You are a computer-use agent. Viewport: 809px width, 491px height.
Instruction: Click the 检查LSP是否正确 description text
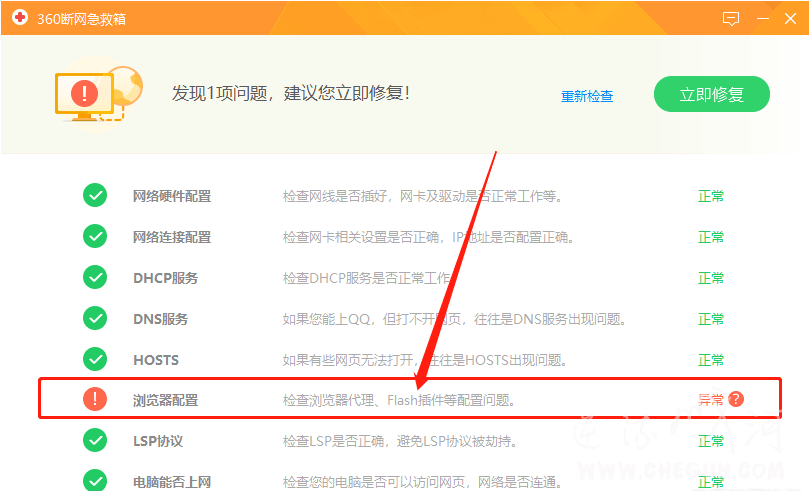coord(400,441)
